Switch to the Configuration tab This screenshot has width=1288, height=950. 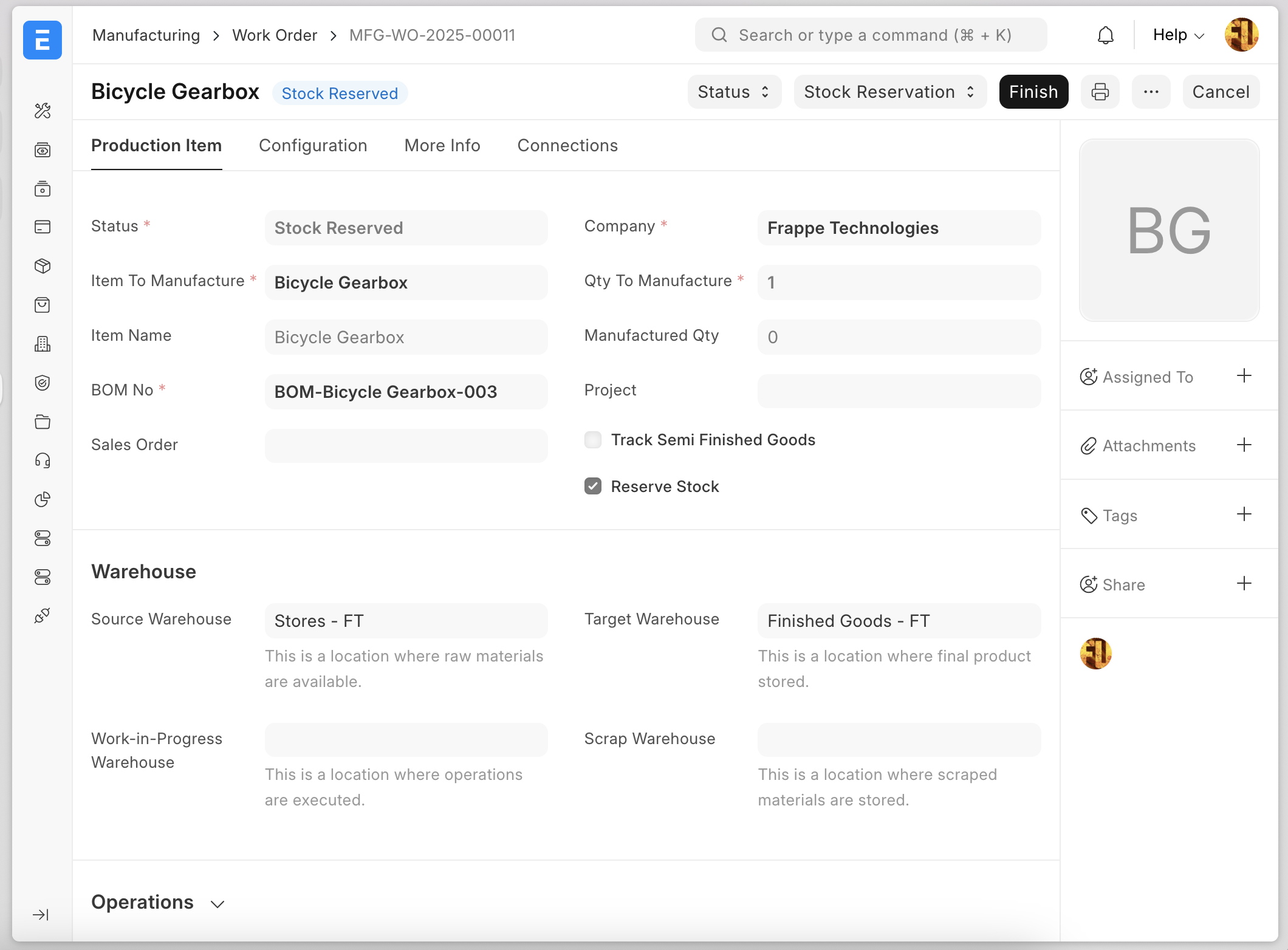(313, 146)
